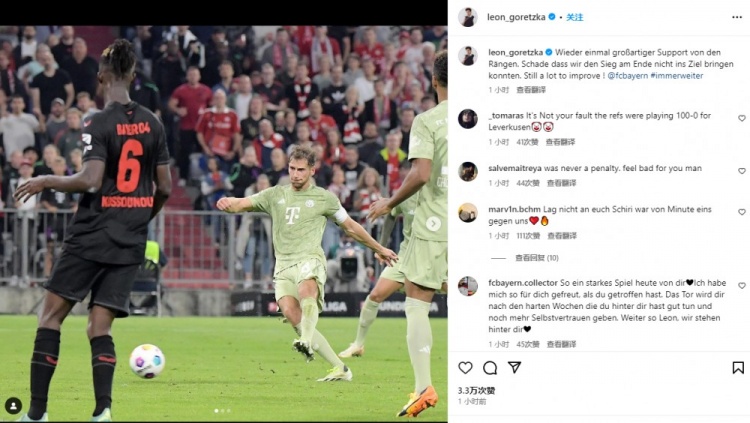Open the three-dot more options menu

737,17
